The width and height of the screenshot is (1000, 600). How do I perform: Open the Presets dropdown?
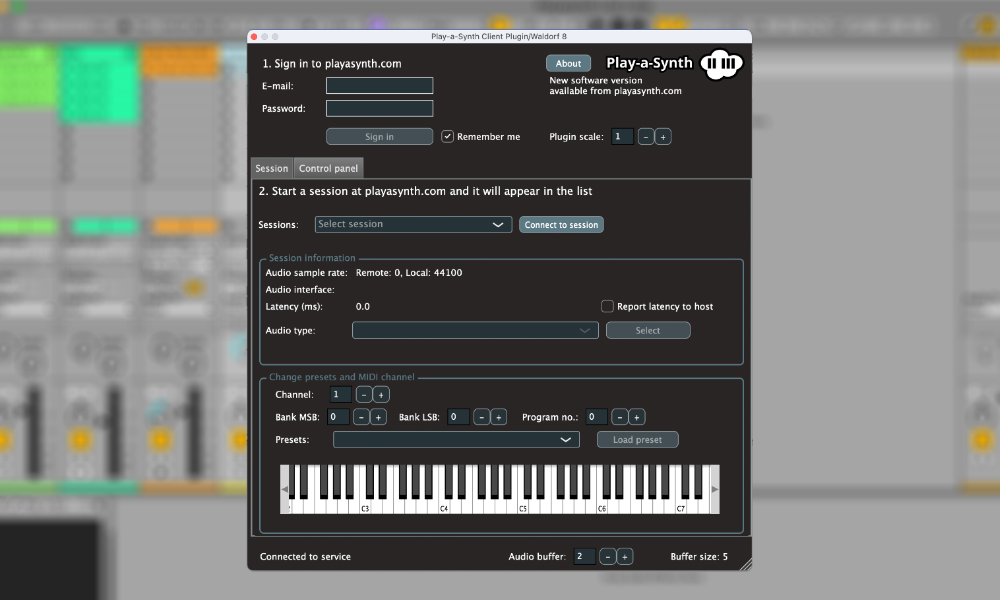coord(456,440)
